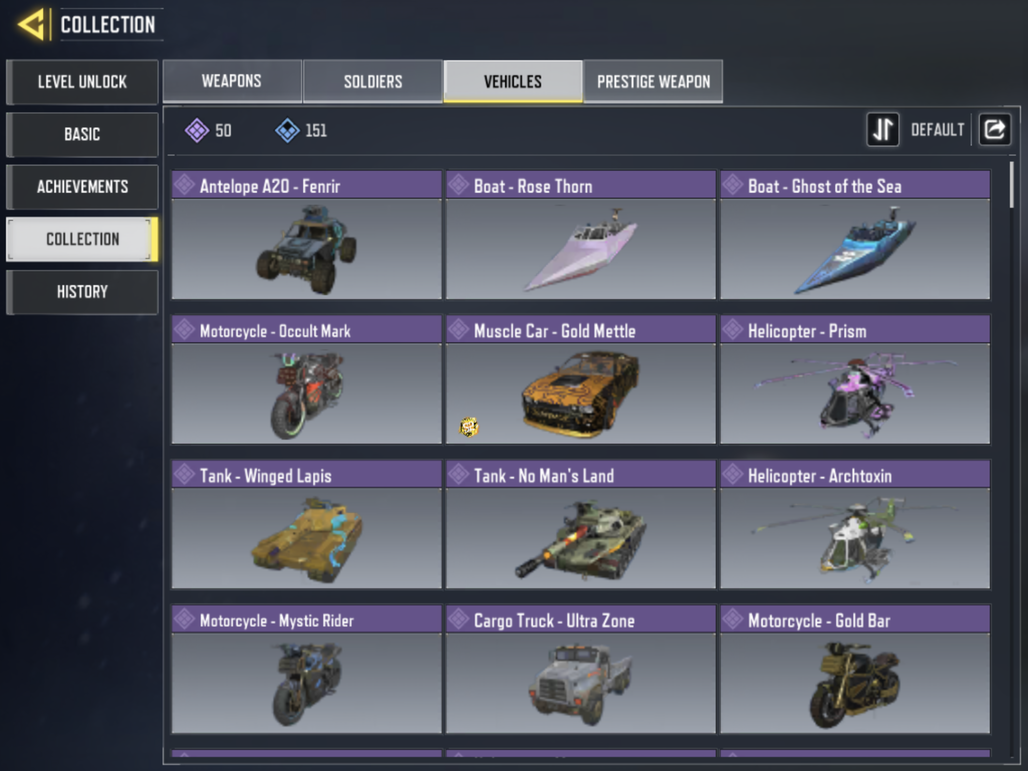The width and height of the screenshot is (1028, 771).
Task: Select the Motorcycle - Gold Bar thumbnail
Action: point(855,682)
